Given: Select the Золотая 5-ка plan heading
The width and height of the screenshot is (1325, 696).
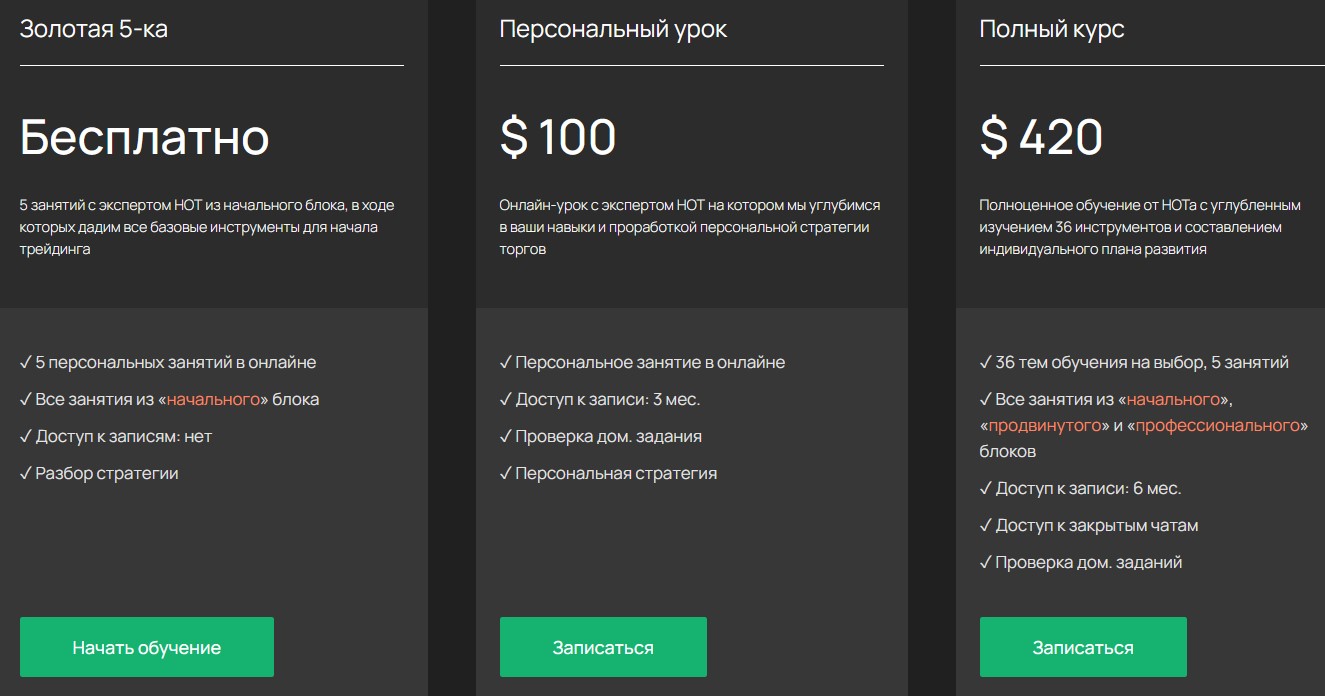Looking at the screenshot, I should (x=94, y=29).
